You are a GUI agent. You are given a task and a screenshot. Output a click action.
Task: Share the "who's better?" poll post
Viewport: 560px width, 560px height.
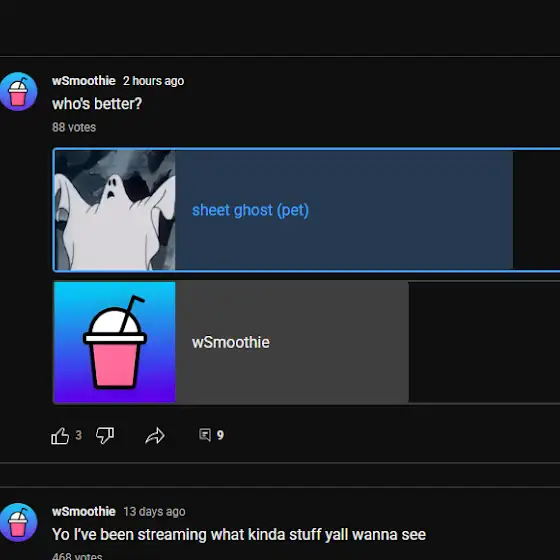[x=155, y=436]
